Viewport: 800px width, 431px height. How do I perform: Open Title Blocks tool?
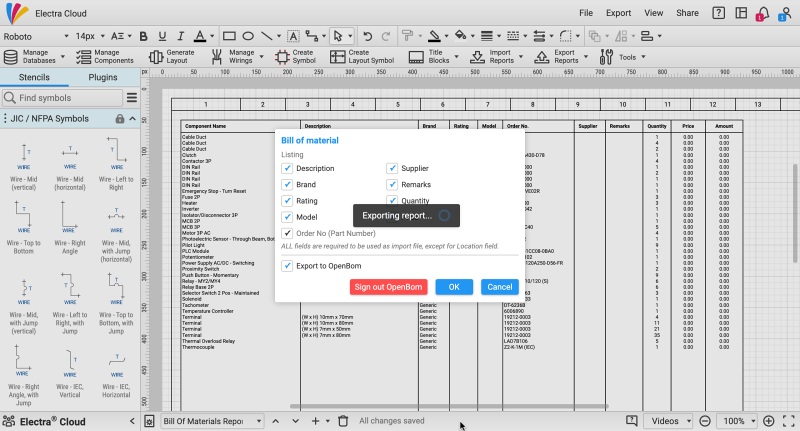click(x=433, y=57)
